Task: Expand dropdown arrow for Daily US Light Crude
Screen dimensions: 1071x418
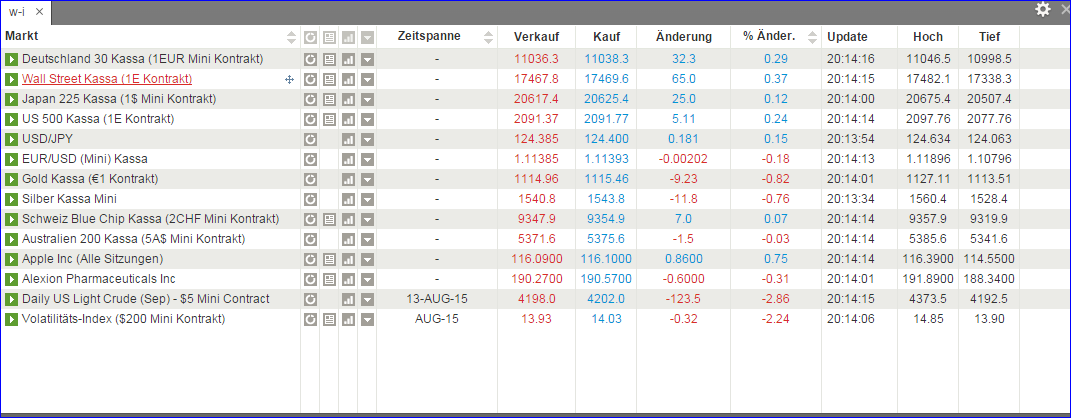Action: (367, 299)
